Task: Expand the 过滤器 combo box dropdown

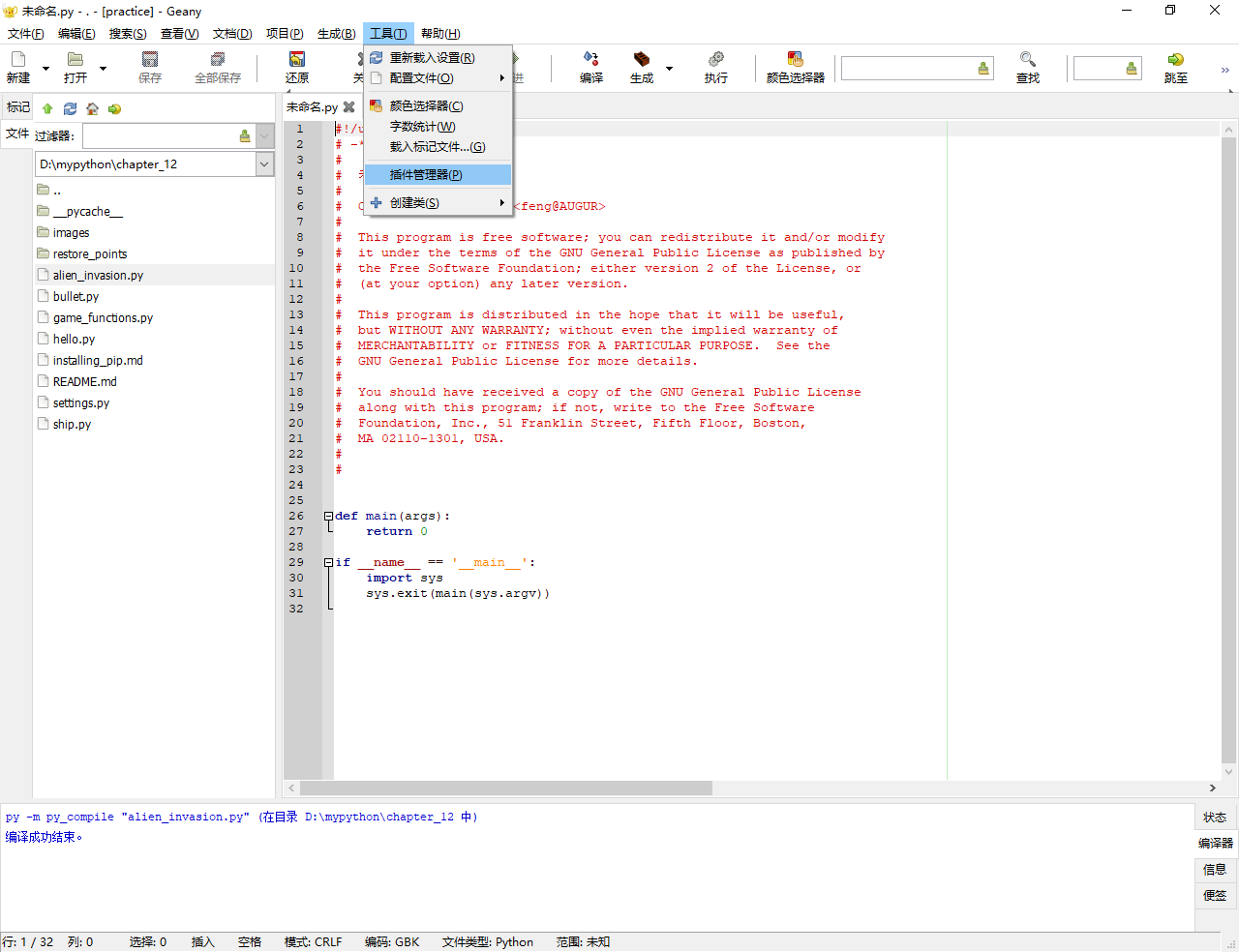Action: (x=265, y=136)
